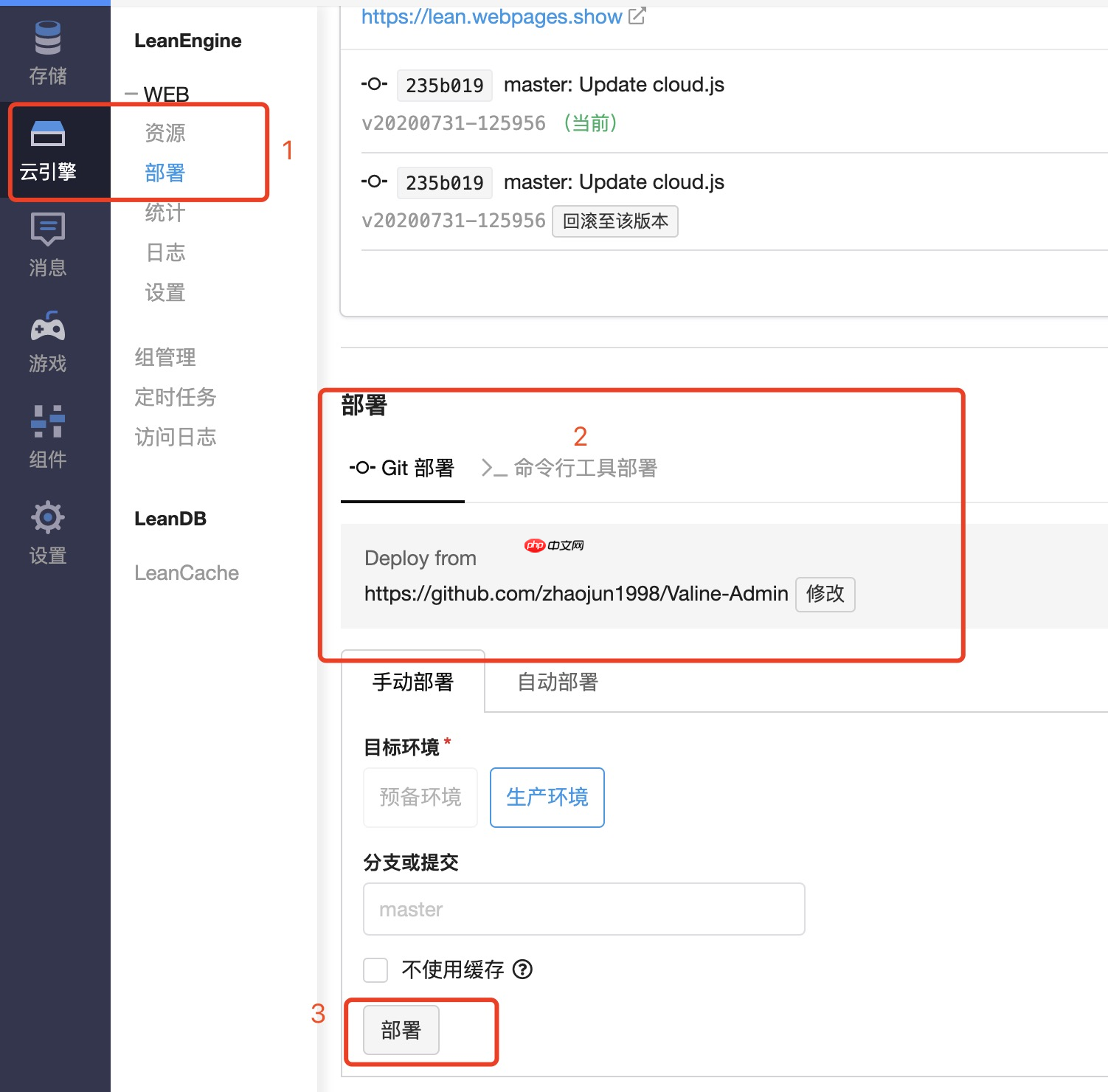The height and width of the screenshot is (1092, 1108).
Task: Open 部署 under WEB
Action: (165, 173)
